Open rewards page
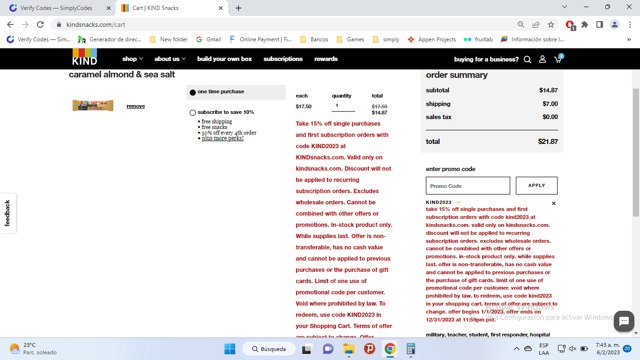The image size is (640, 360). pyautogui.click(x=326, y=59)
